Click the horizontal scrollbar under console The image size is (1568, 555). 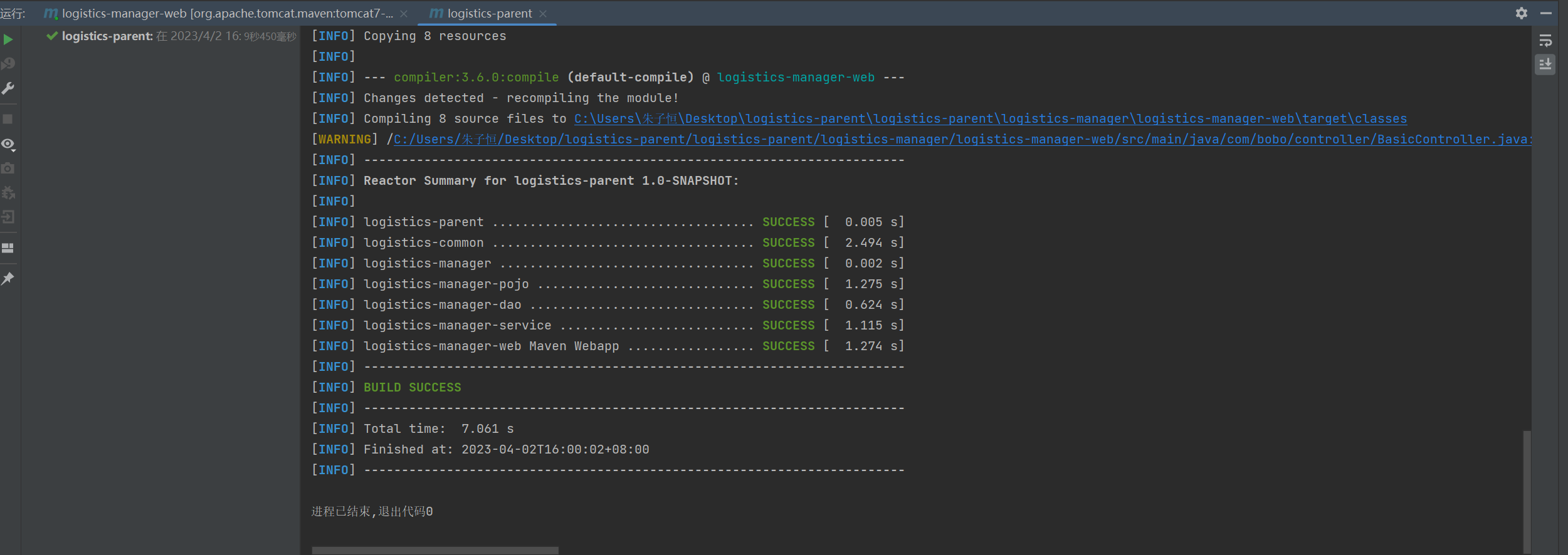pyautogui.click(x=435, y=551)
